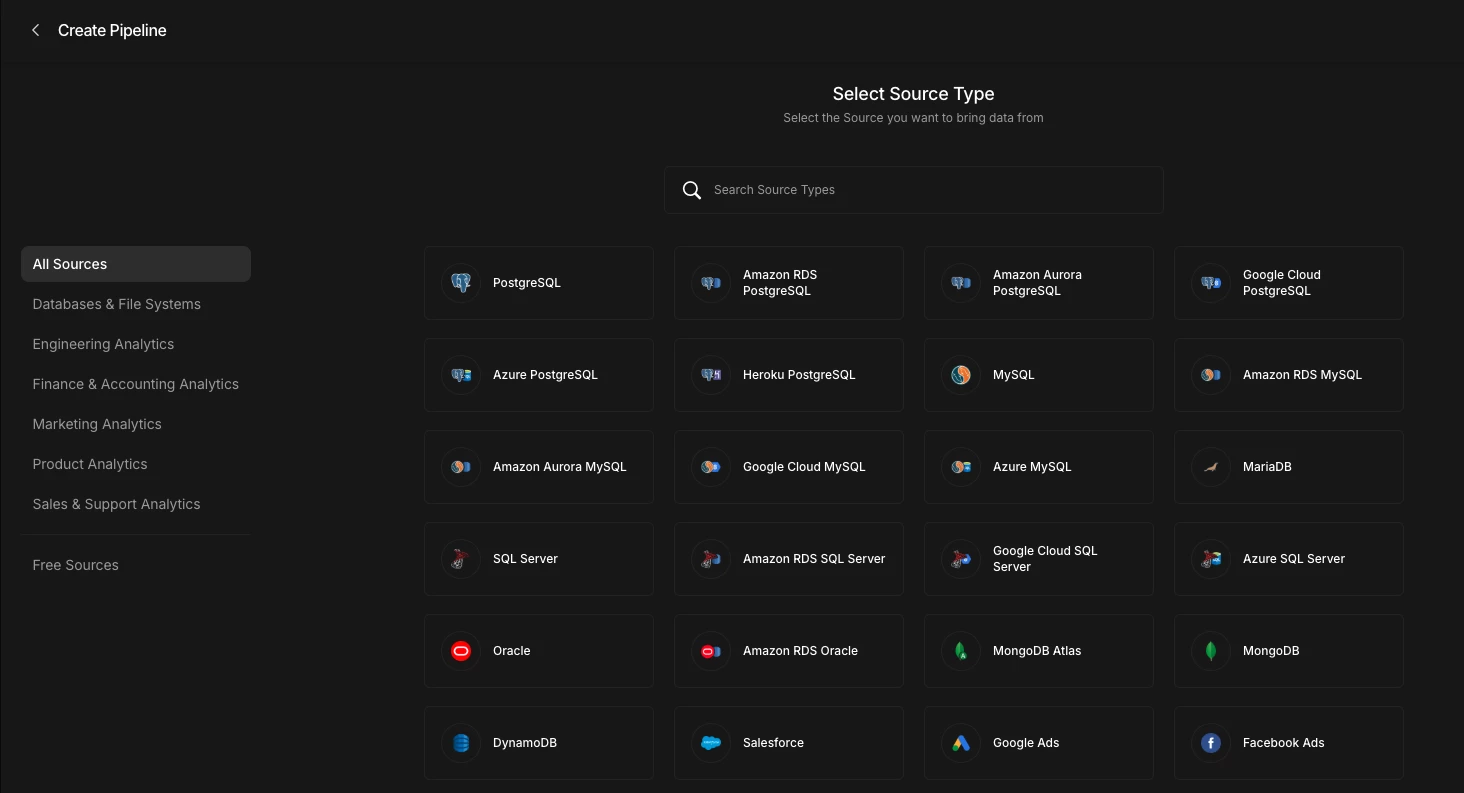The image size is (1464, 793).
Task: Choose the red Oracle icon
Action: coord(461,651)
